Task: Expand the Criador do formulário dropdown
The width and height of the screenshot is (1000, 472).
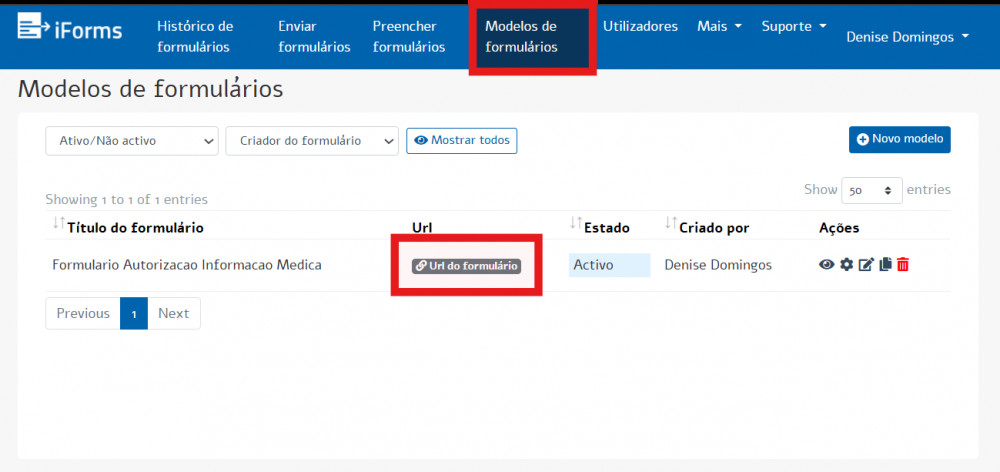Action: coord(312,141)
